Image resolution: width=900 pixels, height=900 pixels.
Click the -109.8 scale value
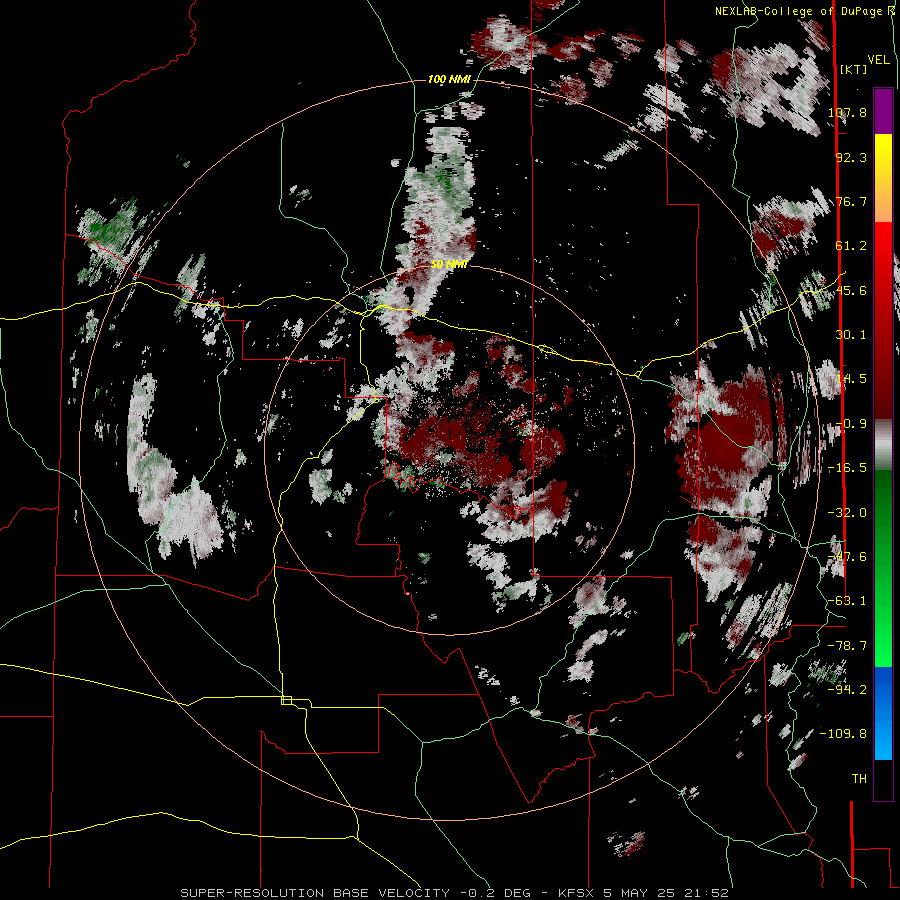coord(844,734)
